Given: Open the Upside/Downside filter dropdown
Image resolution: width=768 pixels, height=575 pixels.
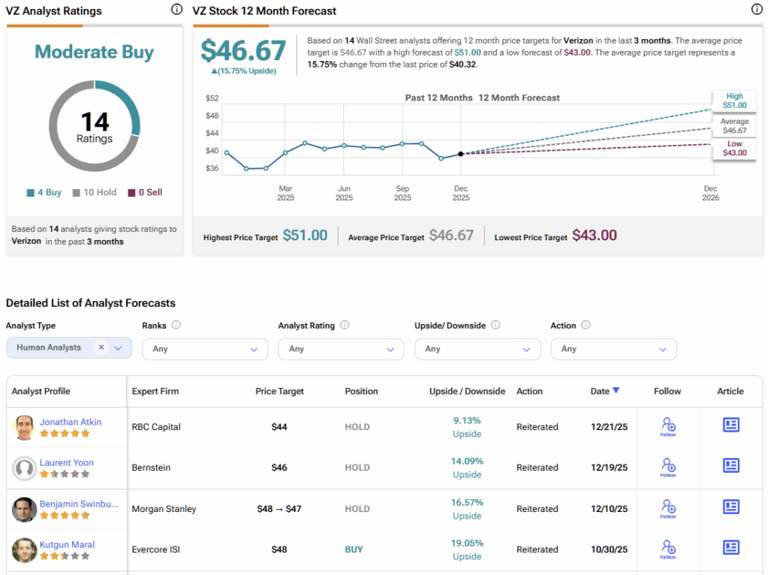Looking at the screenshot, I should (477, 349).
